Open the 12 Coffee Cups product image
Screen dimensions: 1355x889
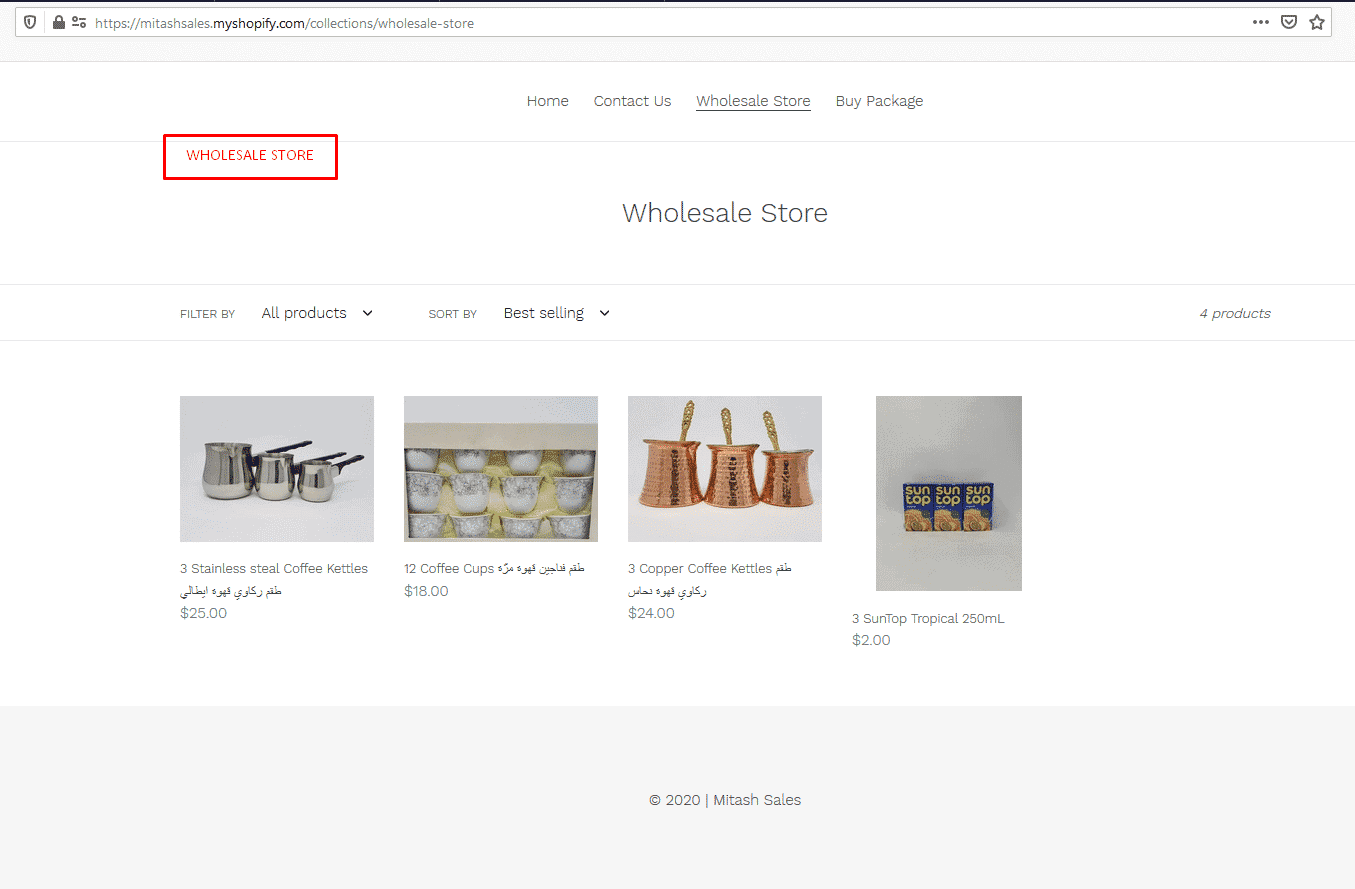[501, 469]
